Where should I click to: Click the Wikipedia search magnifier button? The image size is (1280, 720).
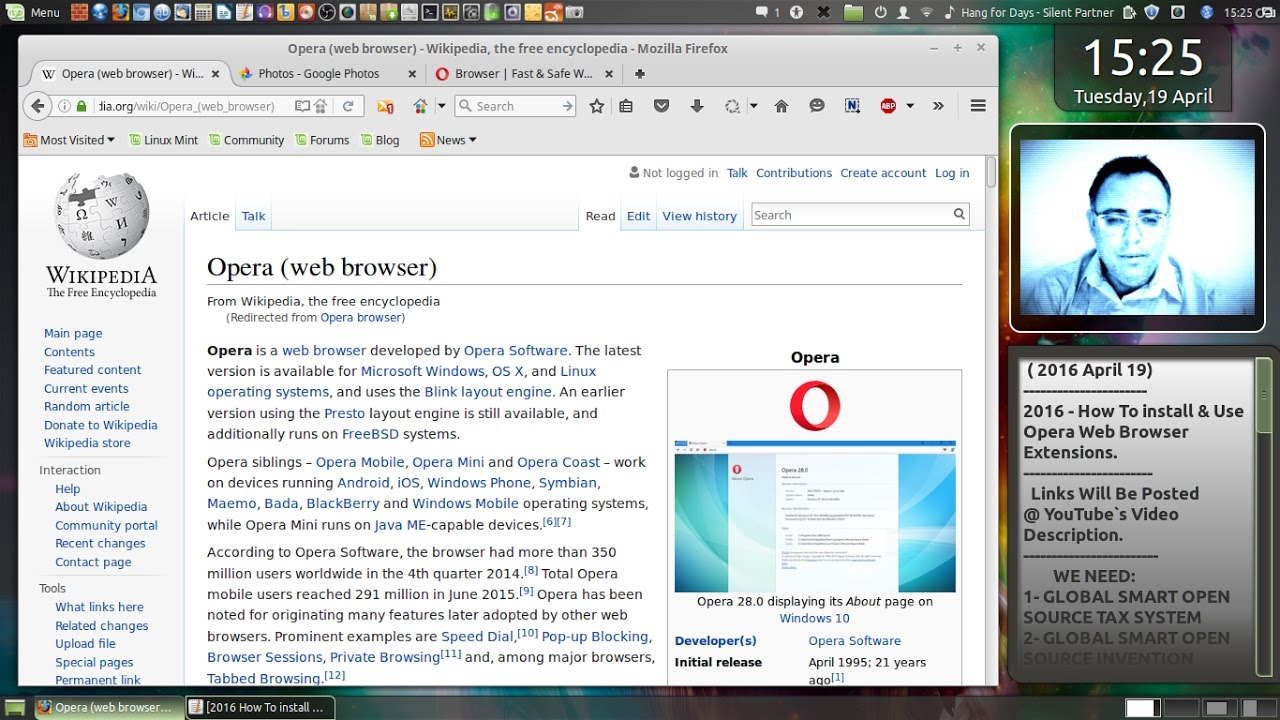coord(959,214)
